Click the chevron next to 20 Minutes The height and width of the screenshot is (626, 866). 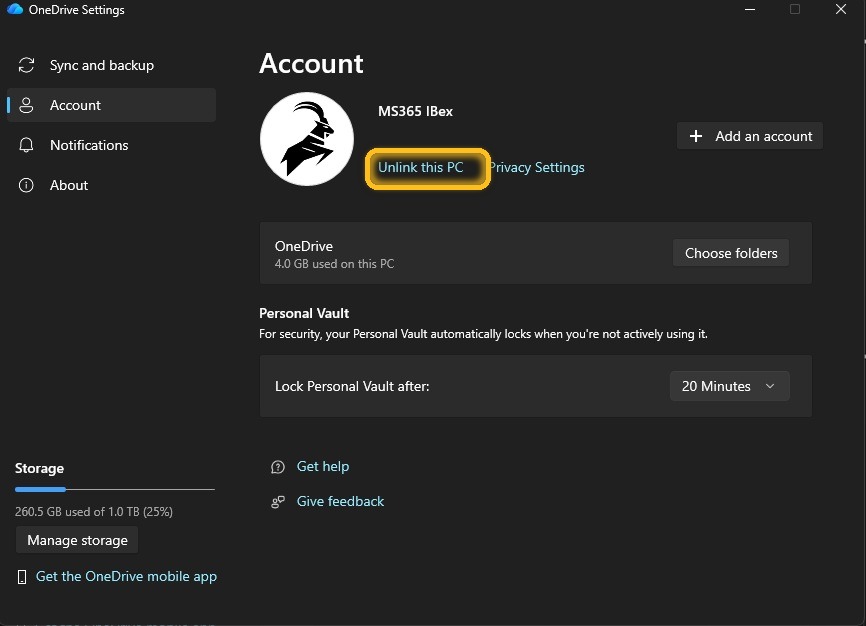(770, 386)
